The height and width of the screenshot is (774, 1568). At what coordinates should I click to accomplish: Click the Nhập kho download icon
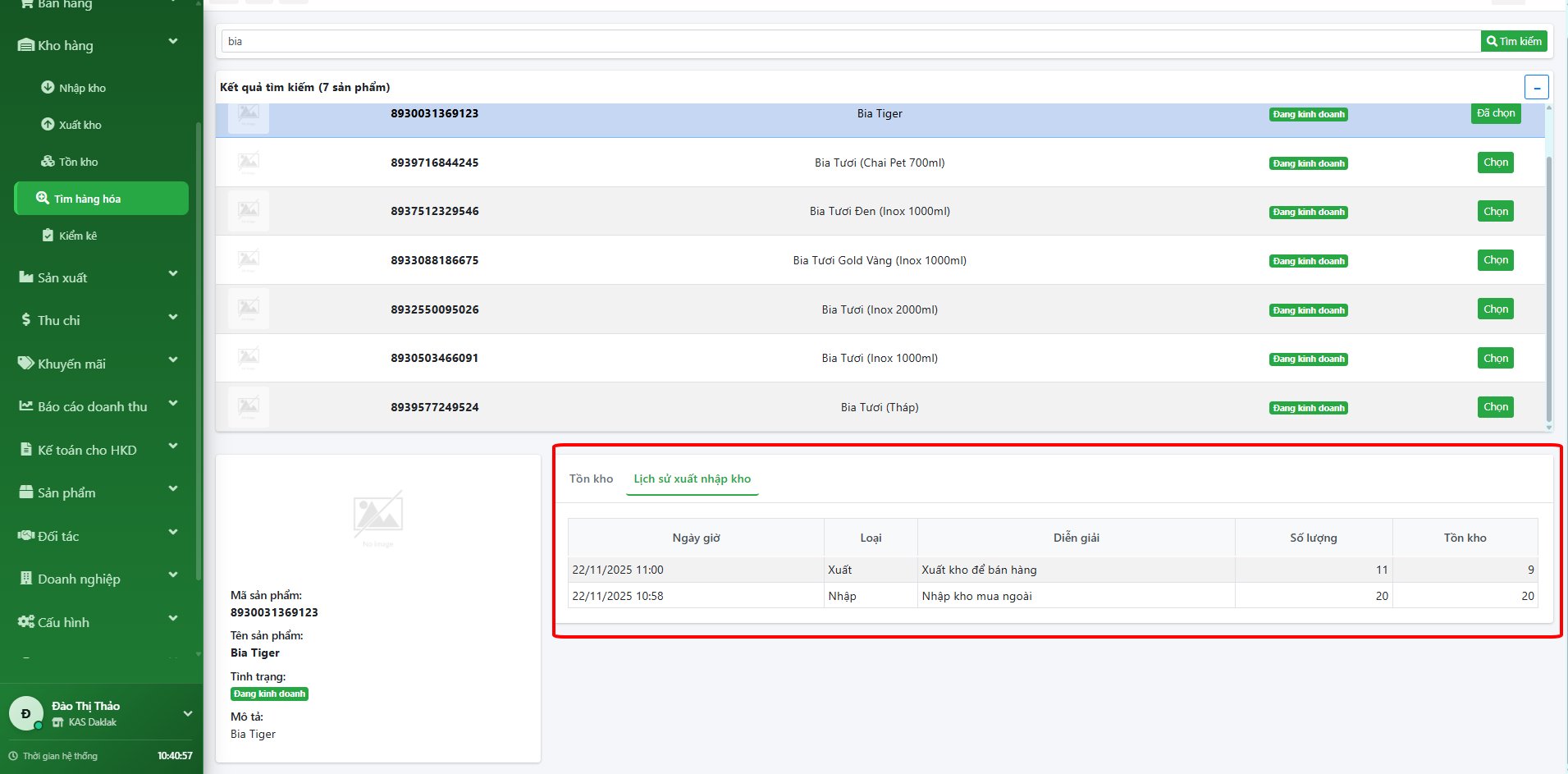(48, 87)
